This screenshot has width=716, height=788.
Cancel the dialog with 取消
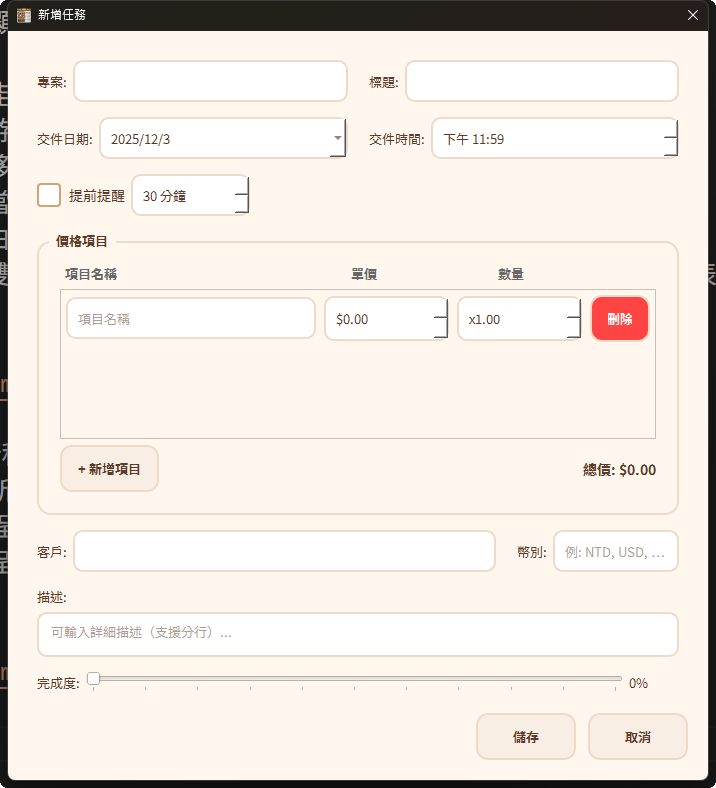(638, 736)
